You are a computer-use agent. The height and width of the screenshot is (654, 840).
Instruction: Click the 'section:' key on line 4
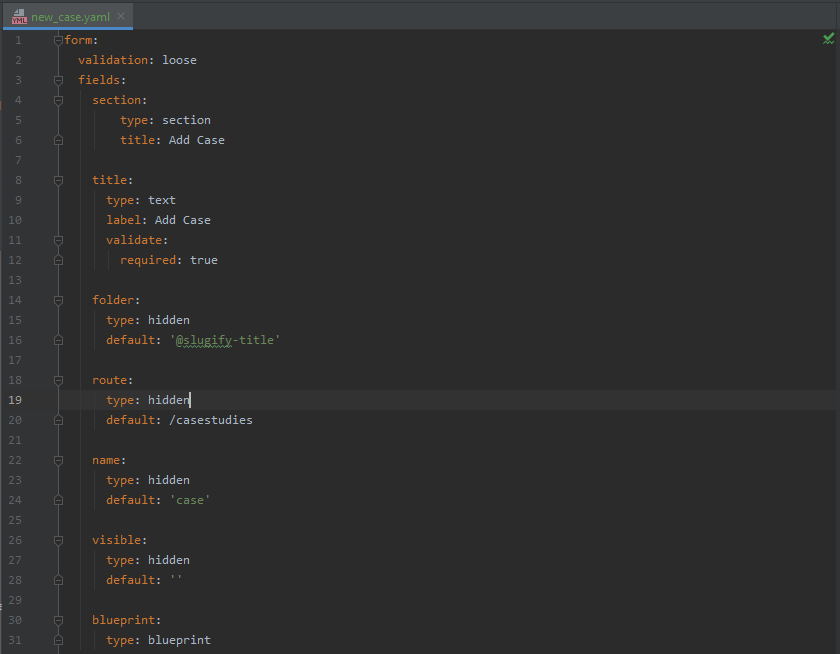(x=119, y=100)
